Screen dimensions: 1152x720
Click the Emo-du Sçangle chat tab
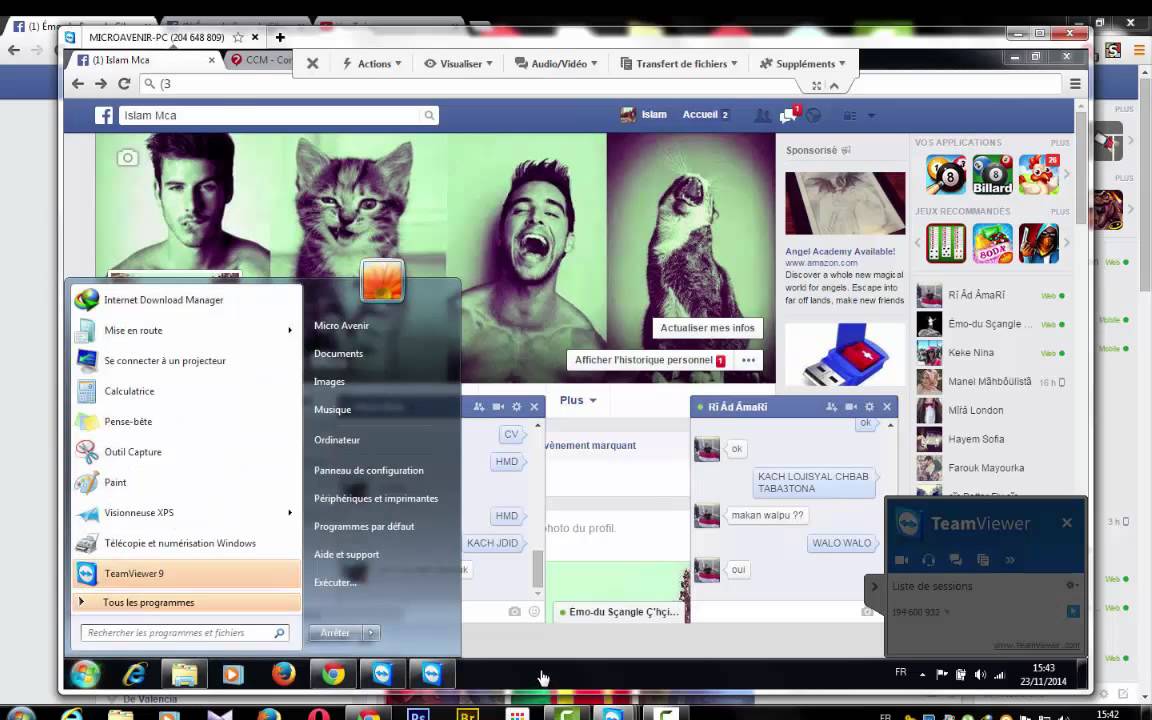(x=619, y=612)
